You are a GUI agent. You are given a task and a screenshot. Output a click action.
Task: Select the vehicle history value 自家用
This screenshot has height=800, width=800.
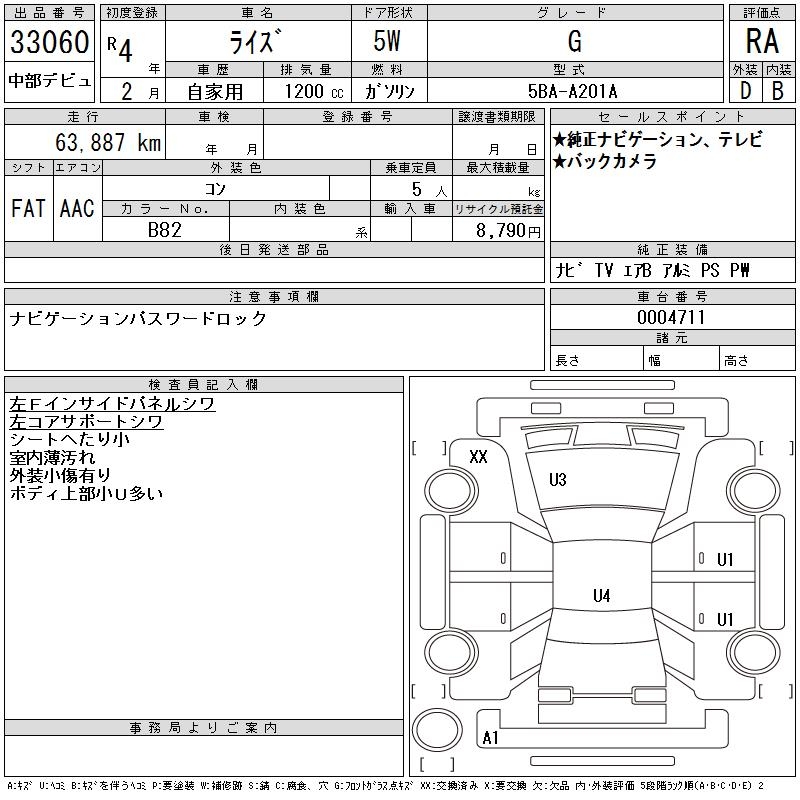point(215,92)
